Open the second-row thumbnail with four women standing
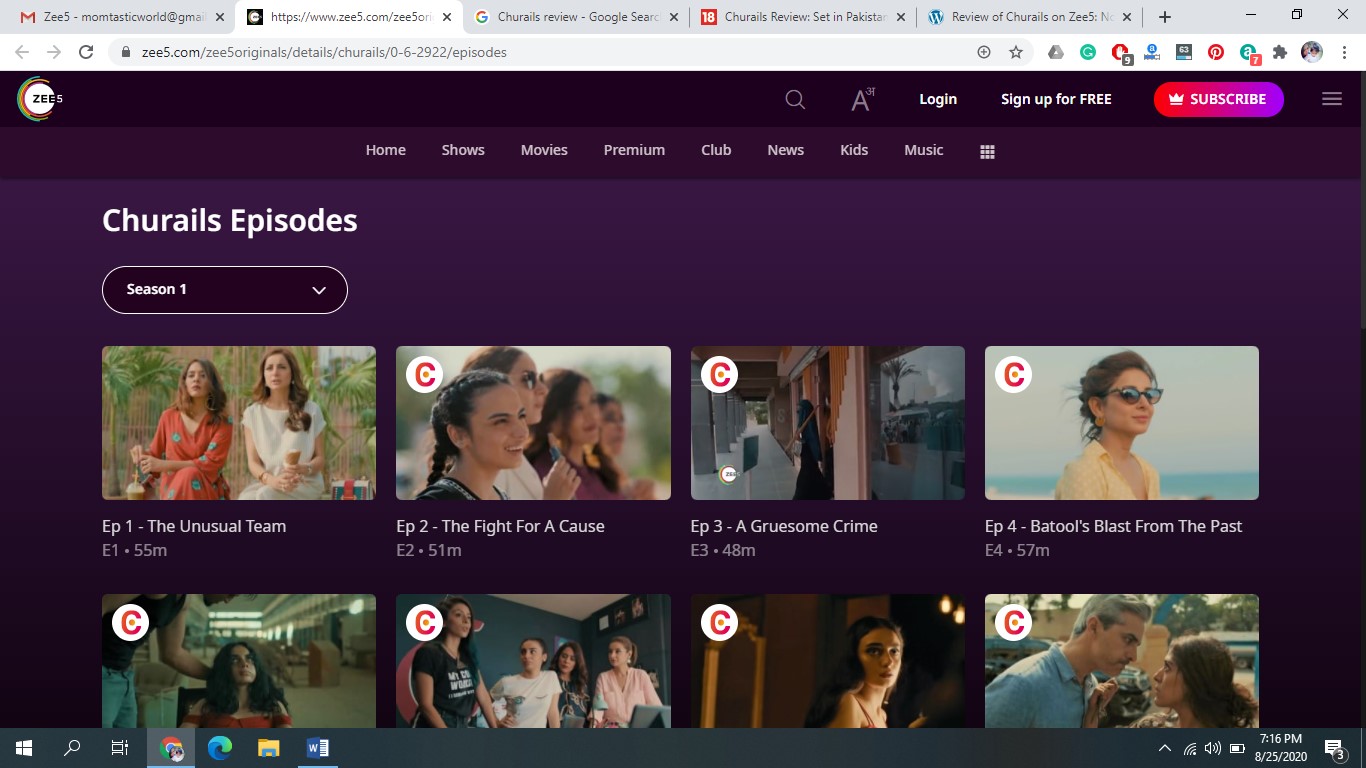The height and width of the screenshot is (768, 1366). coord(533,661)
